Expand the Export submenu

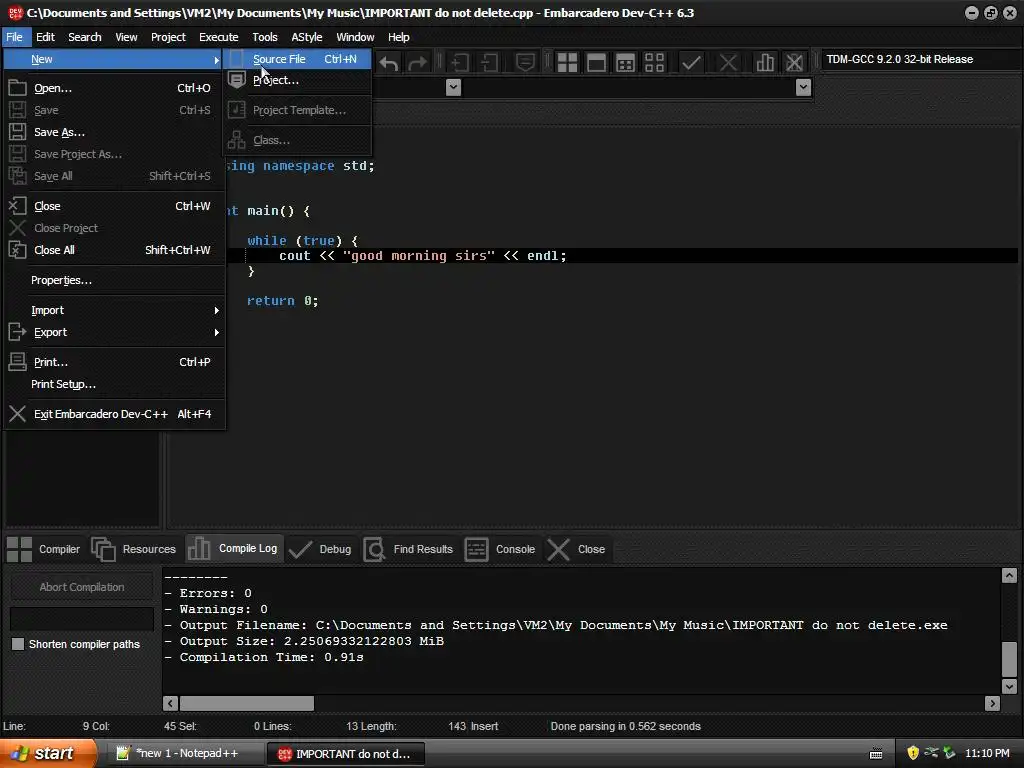(216, 332)
